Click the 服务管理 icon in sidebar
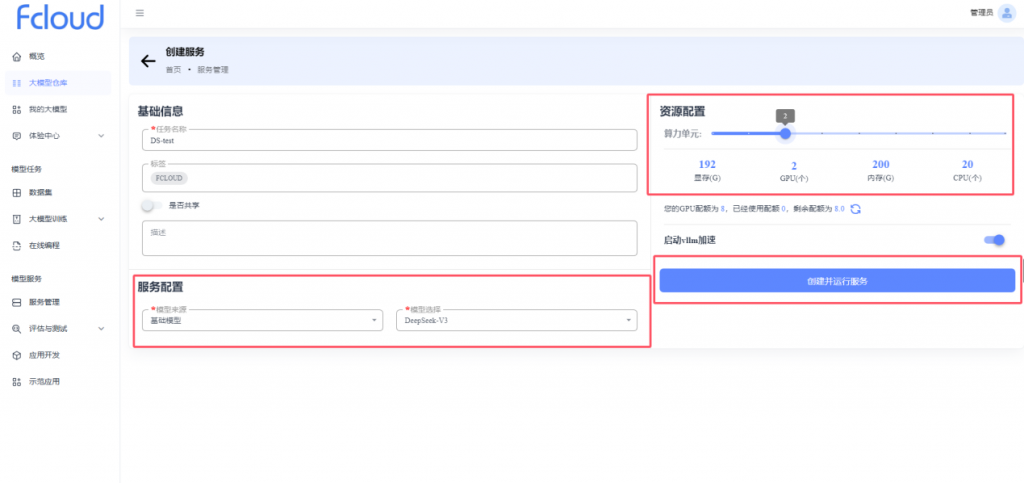The image size is (1024, 483). (x=16, y=302)
